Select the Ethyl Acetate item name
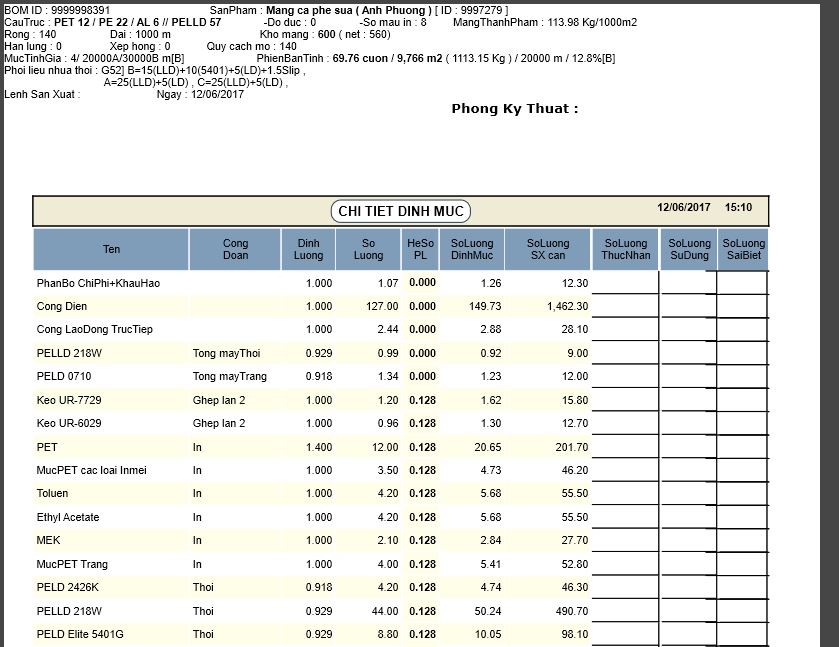The width and height of the screenshot is (839, 647). point(68,518)
